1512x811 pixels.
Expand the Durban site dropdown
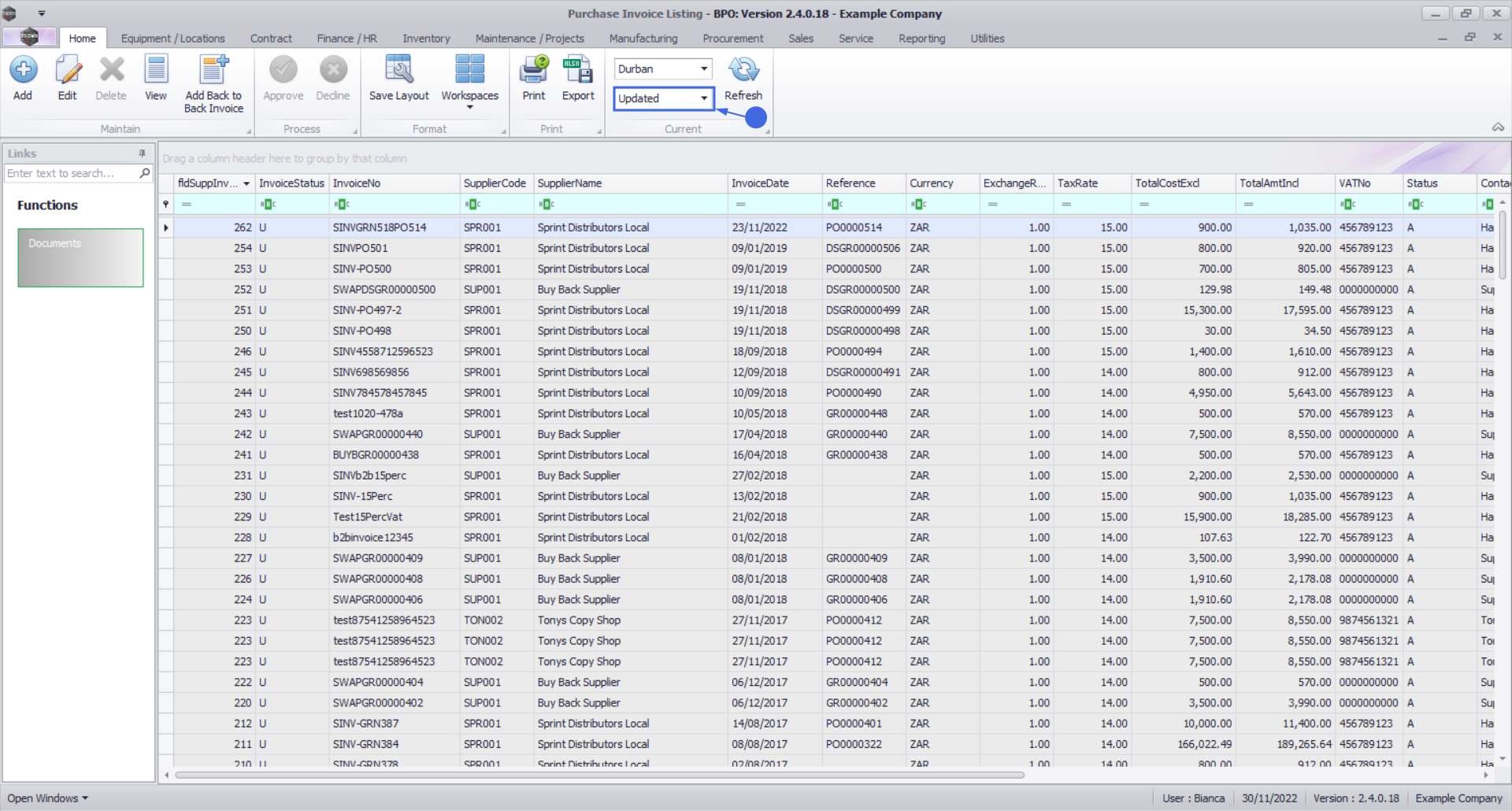(x=703, y=69)
